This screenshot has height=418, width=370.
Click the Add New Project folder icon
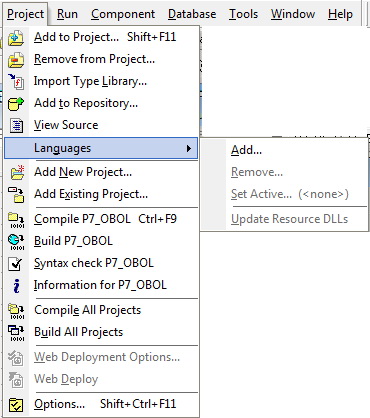point(17,172)
